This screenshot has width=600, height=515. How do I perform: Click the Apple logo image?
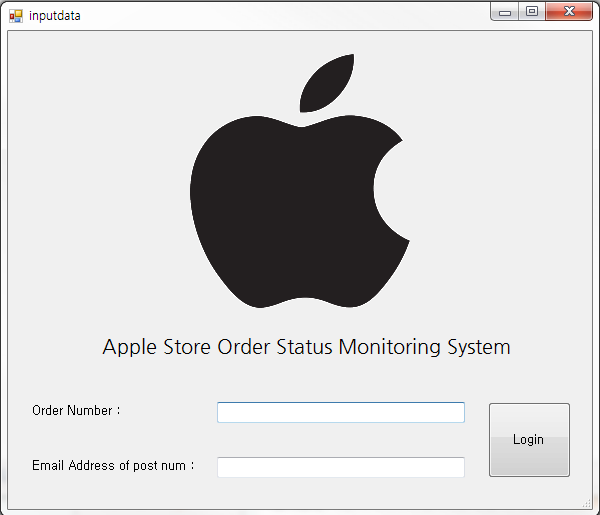(x=300, y=181)
